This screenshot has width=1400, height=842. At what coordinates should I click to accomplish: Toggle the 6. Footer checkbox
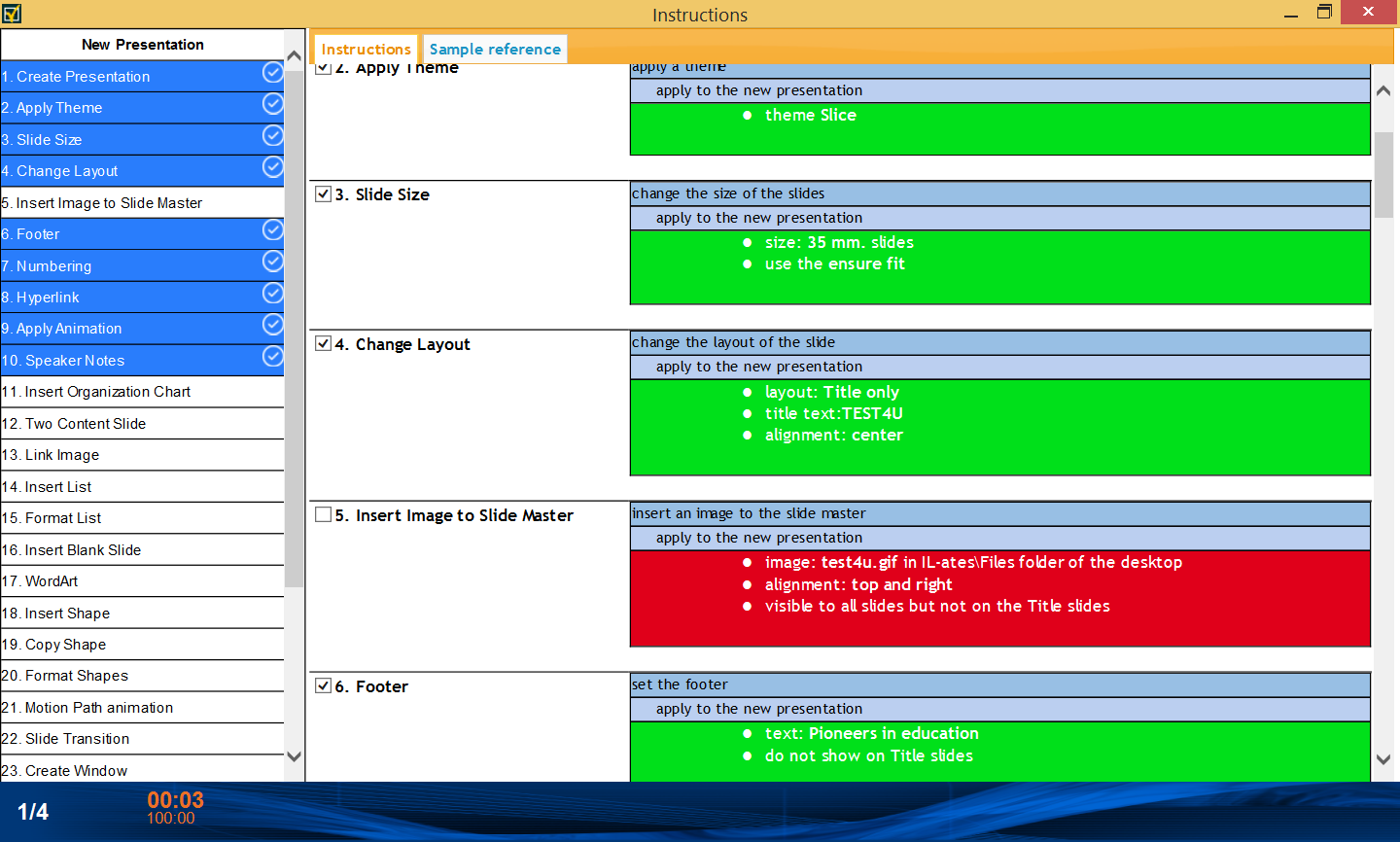(x=324, y=685)
